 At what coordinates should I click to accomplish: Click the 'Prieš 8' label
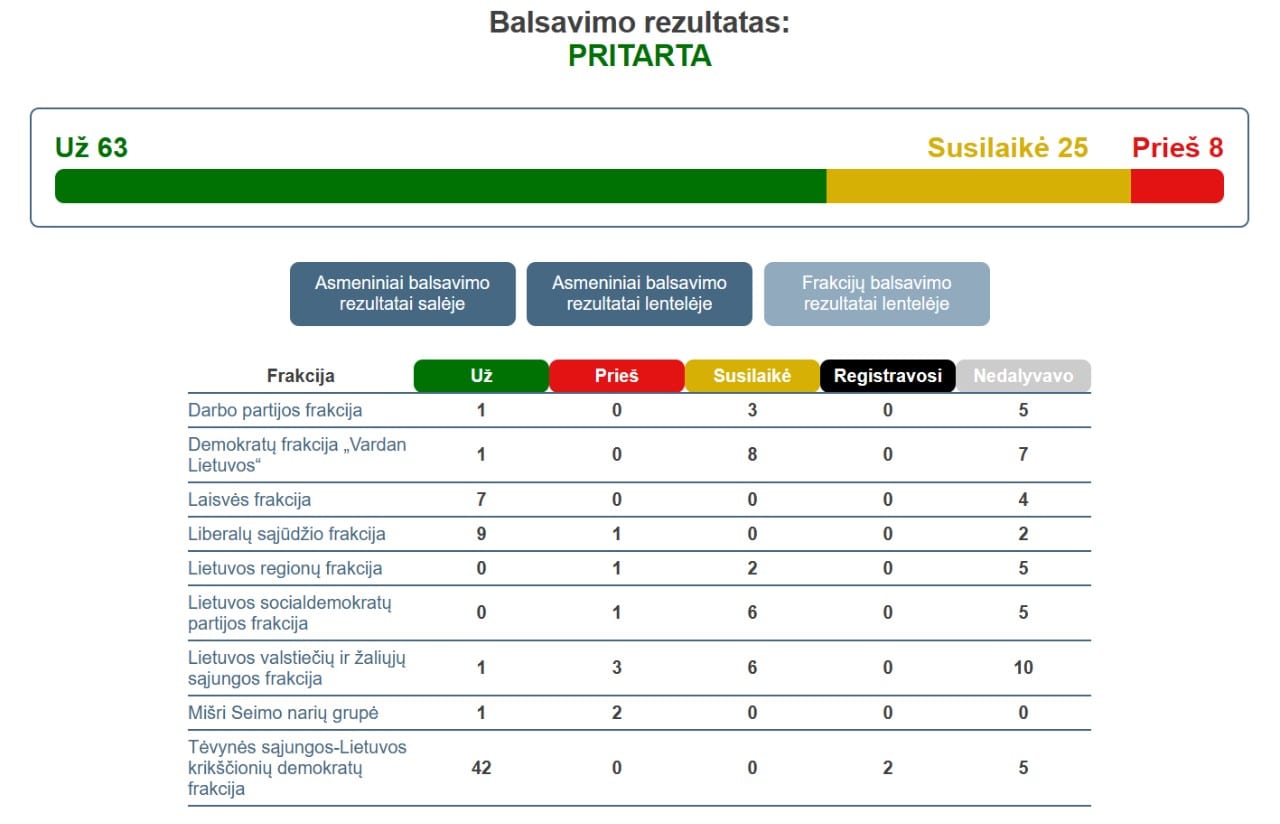(1177, 148)
